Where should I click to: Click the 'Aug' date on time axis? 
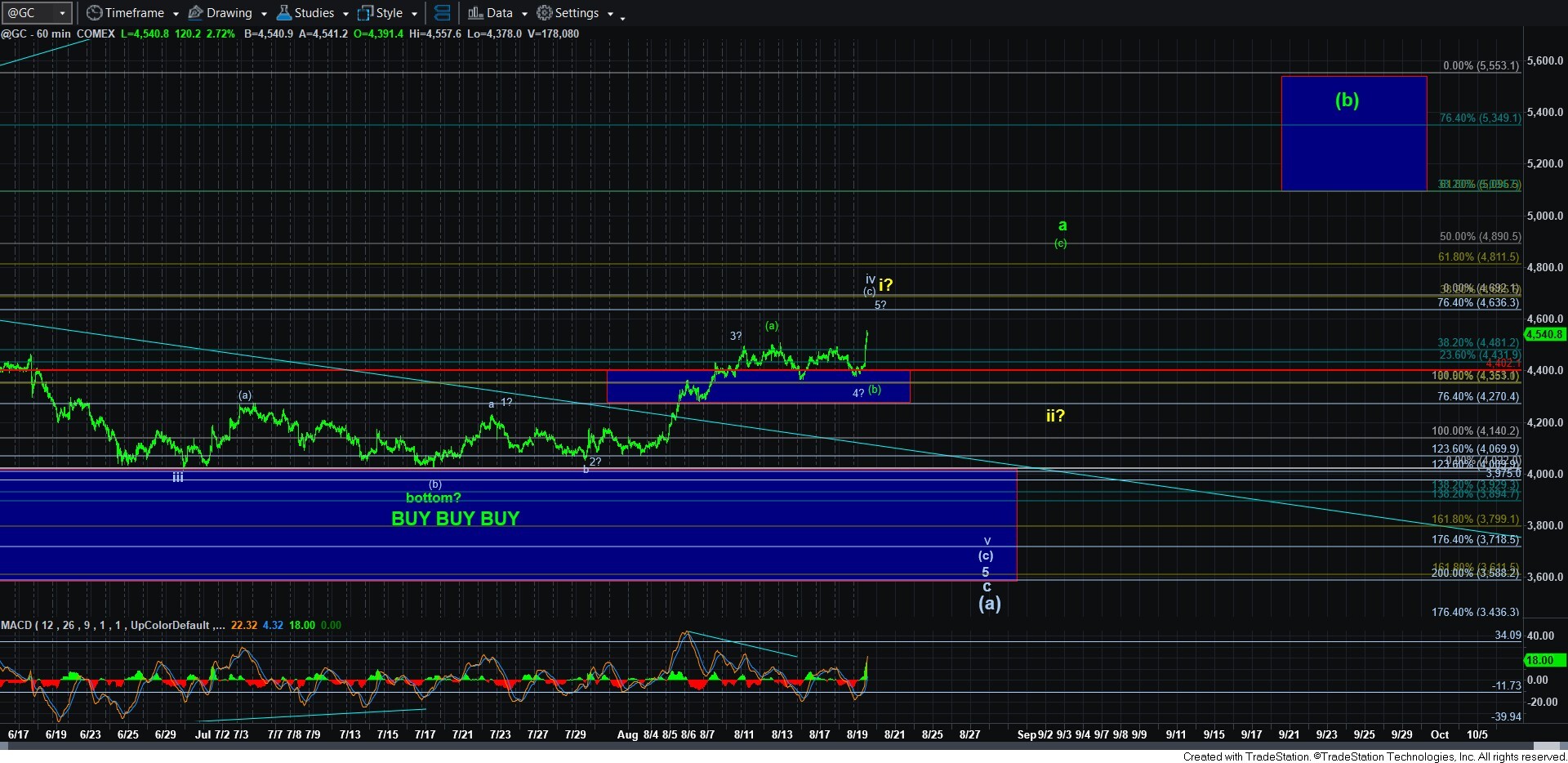pos(627,734)
